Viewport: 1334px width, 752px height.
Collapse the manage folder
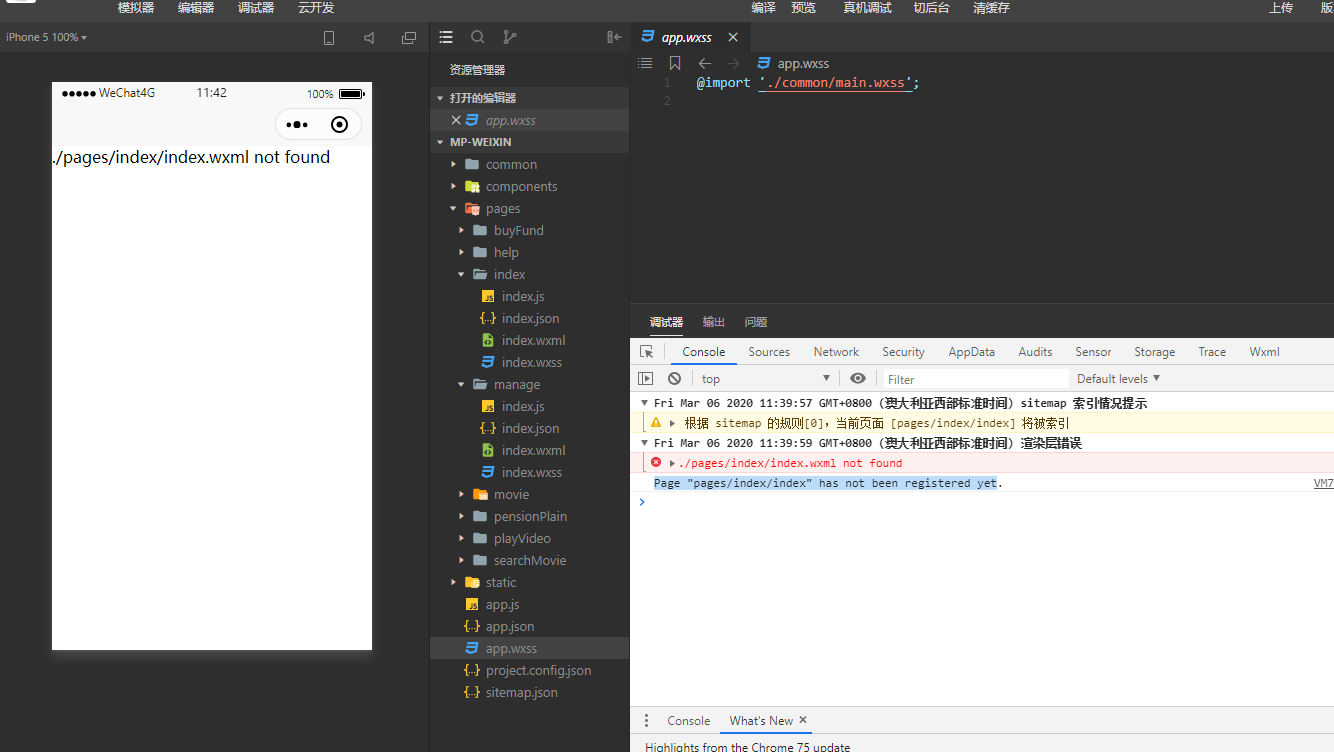461,384
